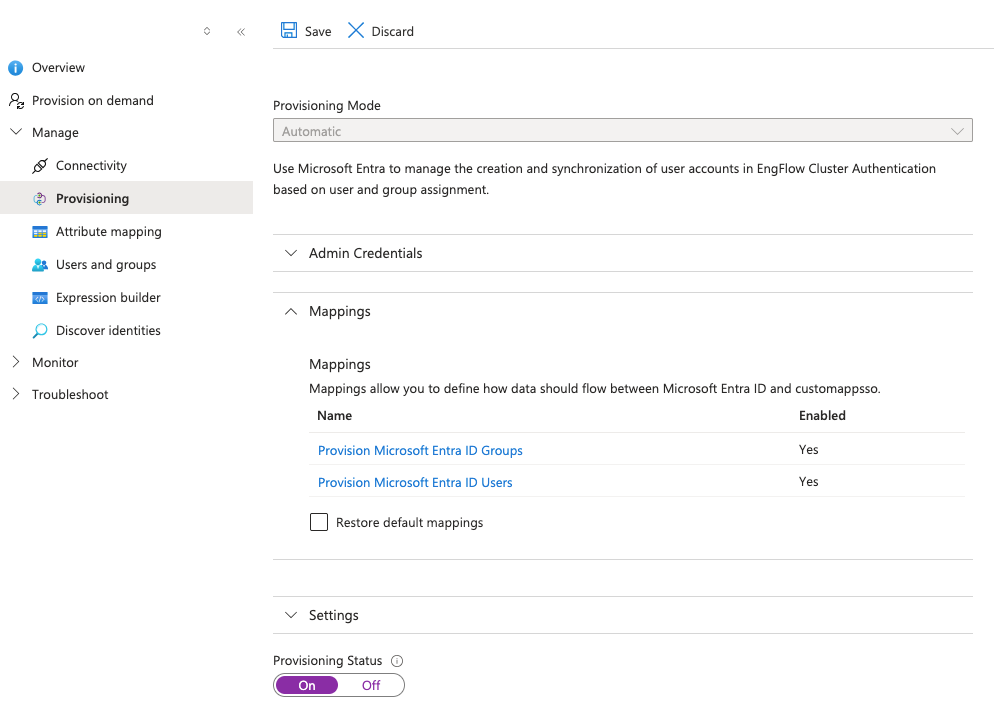
Task: Set Provisioning Status to On
Action: (x=307, y=685)
